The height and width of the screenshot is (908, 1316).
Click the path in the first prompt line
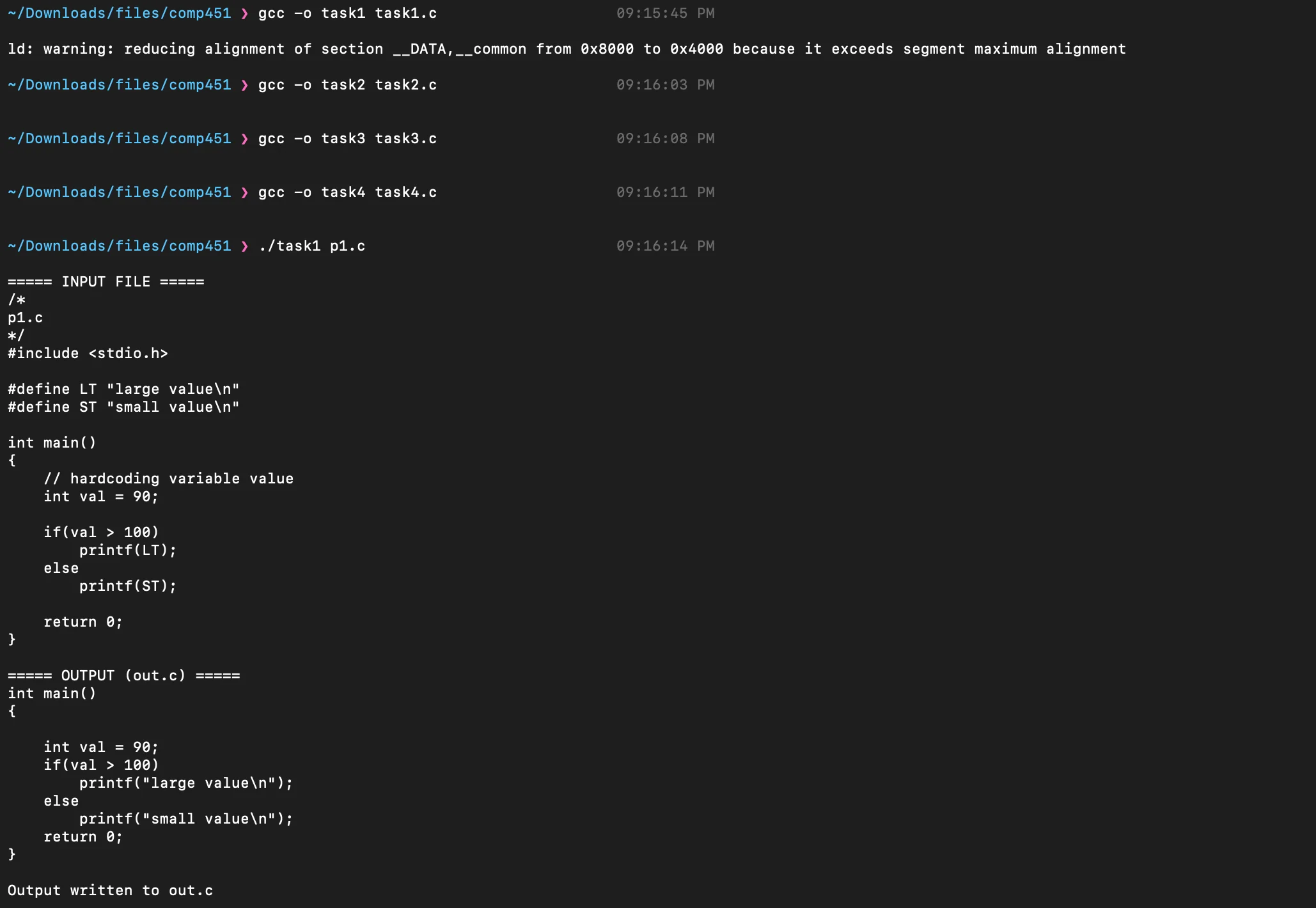pos(119,13)
